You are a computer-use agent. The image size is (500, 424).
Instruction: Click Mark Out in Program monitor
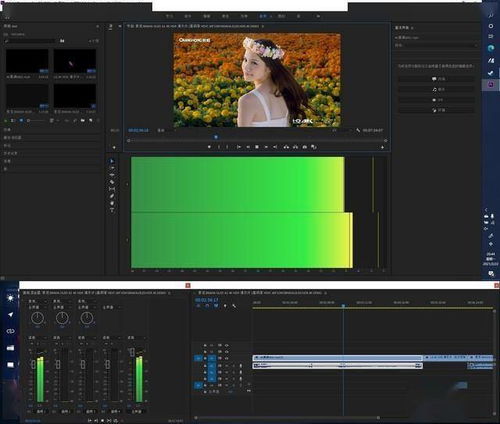pos(227,147)
